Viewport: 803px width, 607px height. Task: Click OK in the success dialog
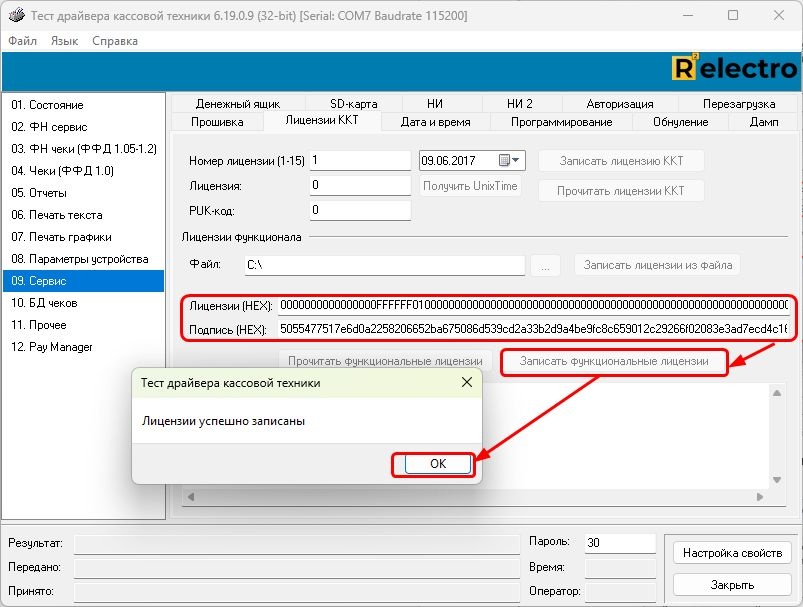437,464
